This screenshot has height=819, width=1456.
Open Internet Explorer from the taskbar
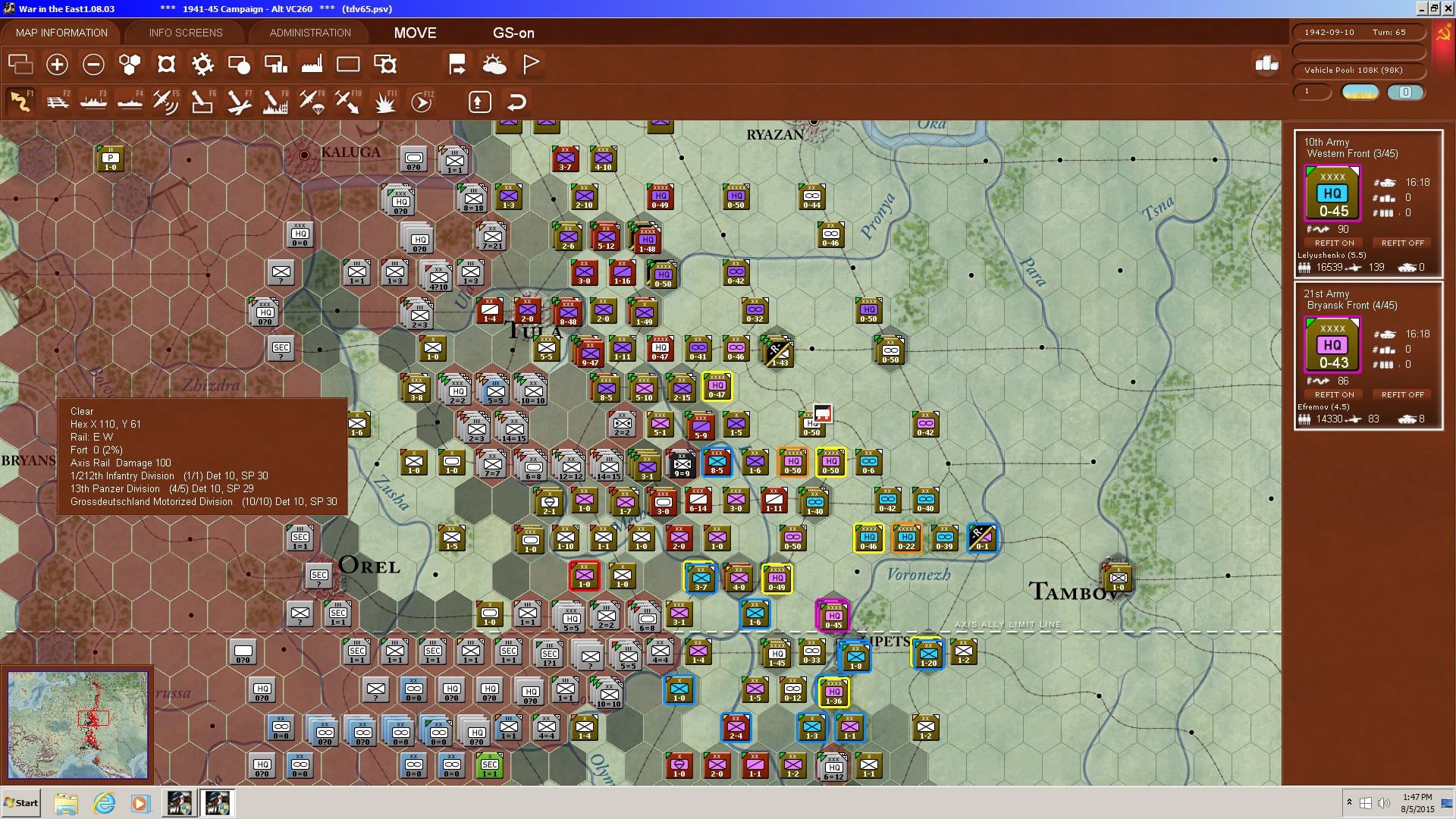(x=104, y=803)
